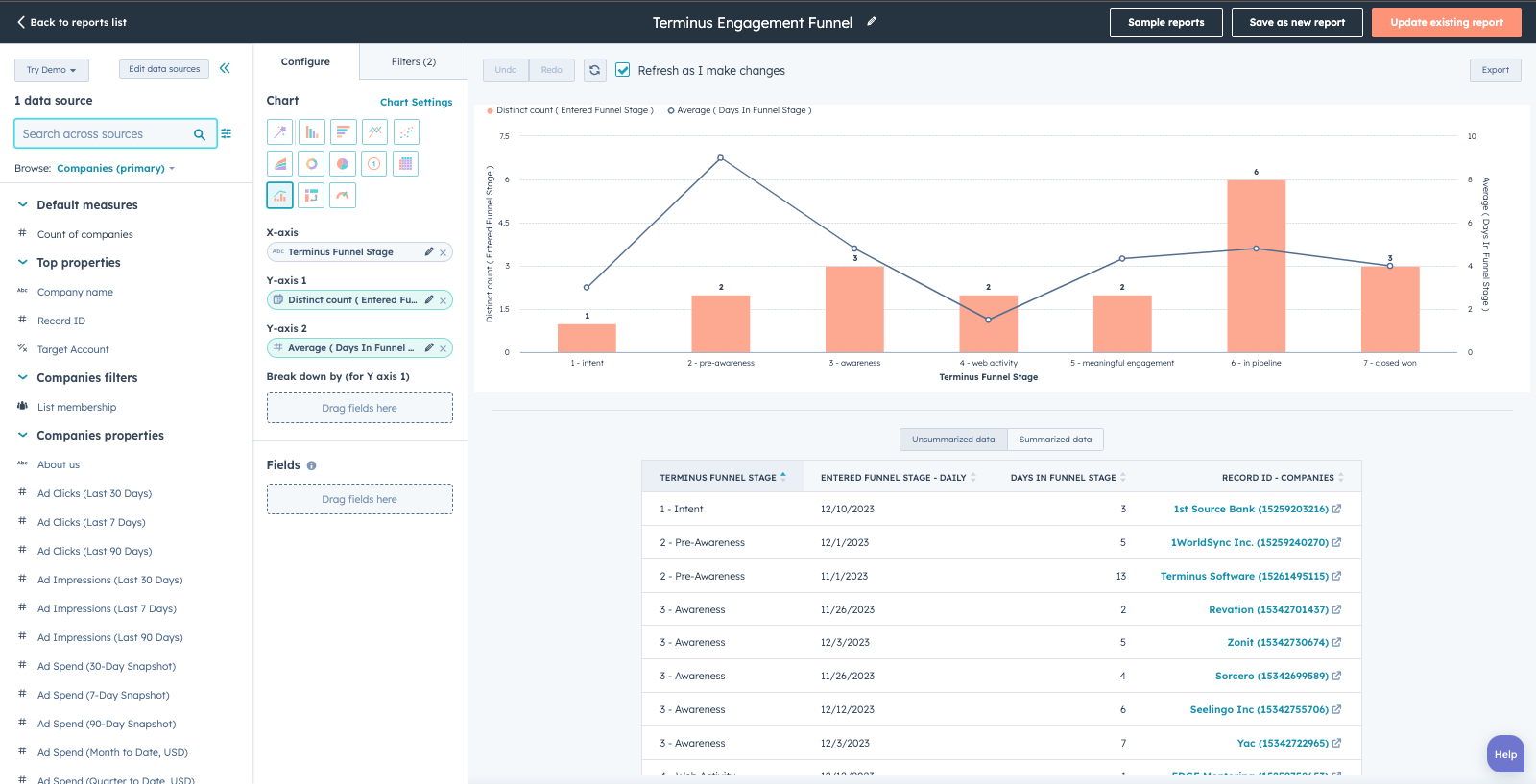The width and height of the screenshot is (1536, 784).
Task: Select the line chart type
Action: coord(374,132)
